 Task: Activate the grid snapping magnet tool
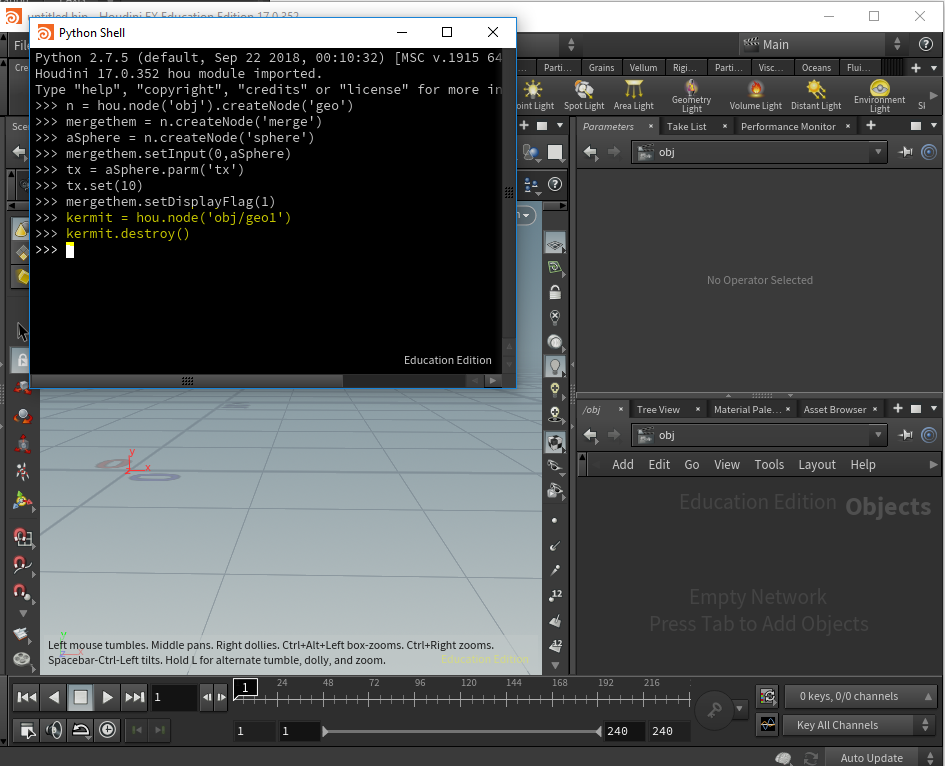[x=22, y=538]
